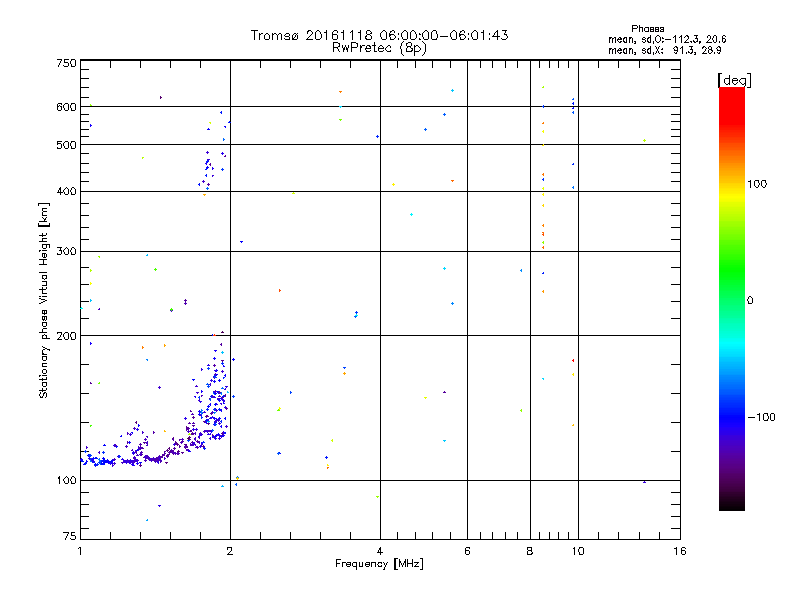Click the plot title 'Tromsø 20161118 06:00:00-06:01:43'
The image size is (800, 600).
379,35
